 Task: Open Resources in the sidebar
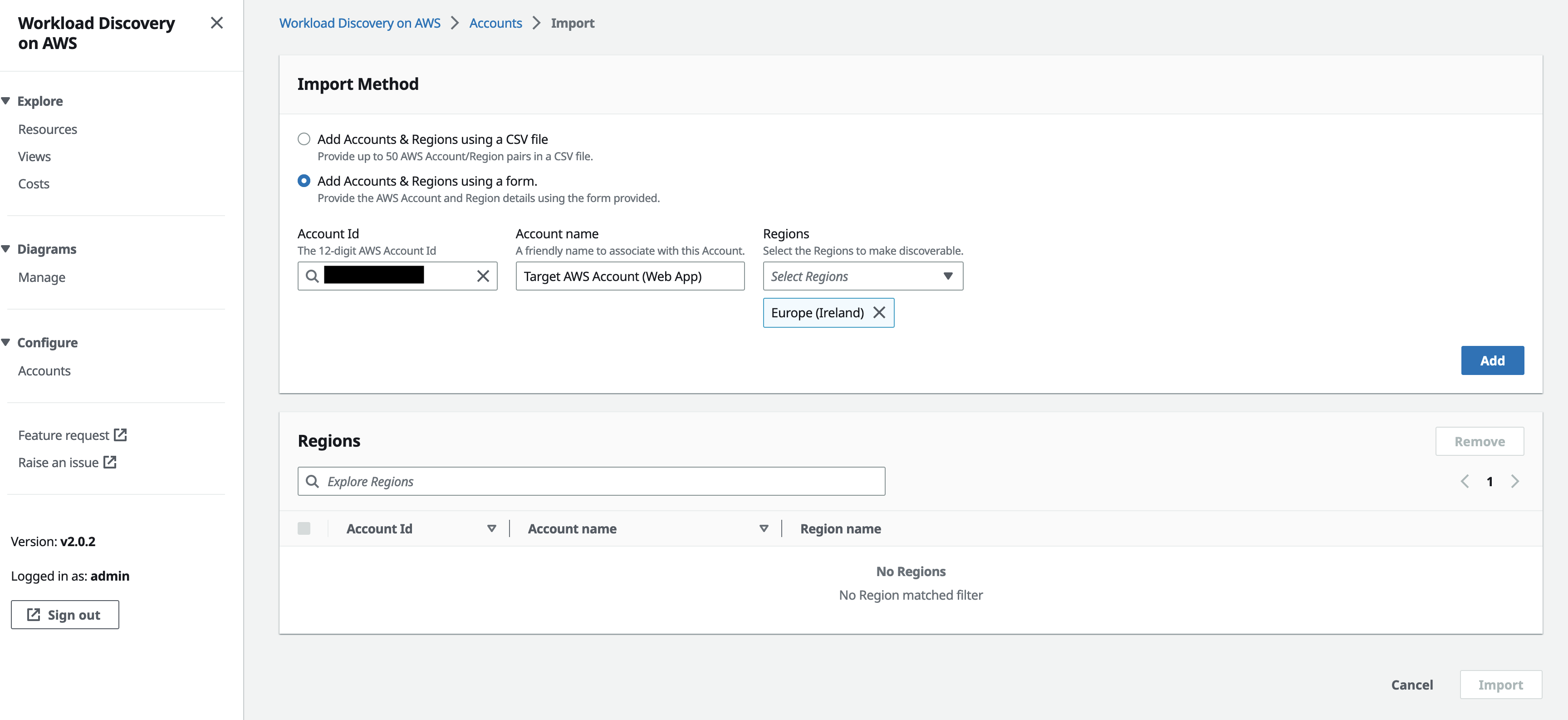coord(48,129)
